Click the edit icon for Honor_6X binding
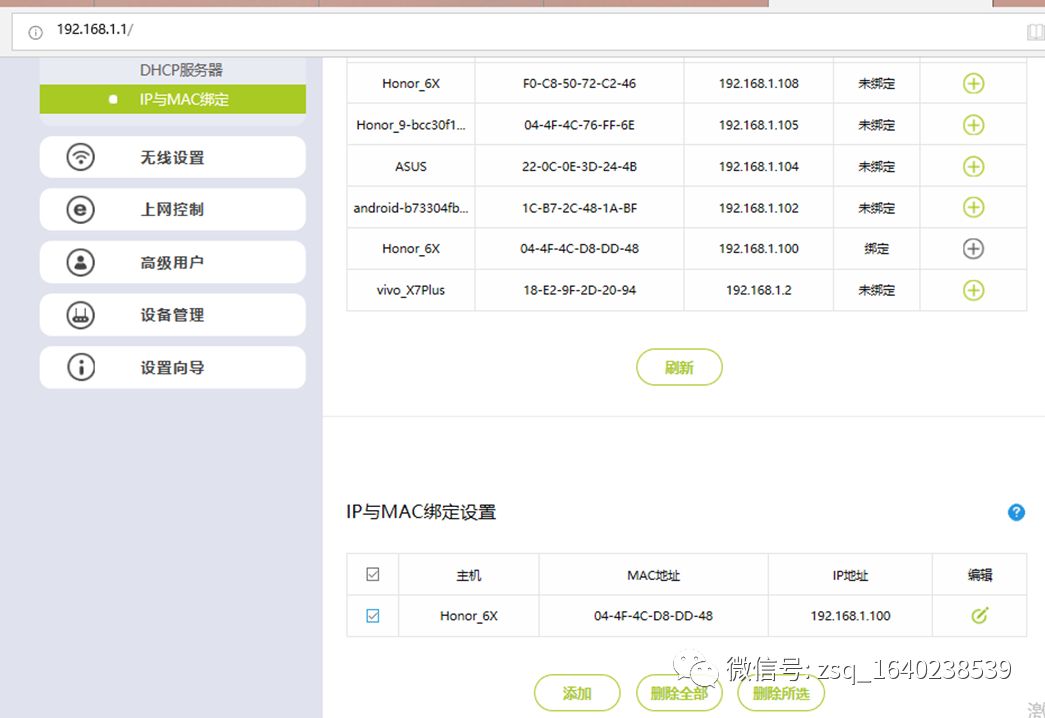The width and height of the screenshot is (1045, 718). pos(979,615)
